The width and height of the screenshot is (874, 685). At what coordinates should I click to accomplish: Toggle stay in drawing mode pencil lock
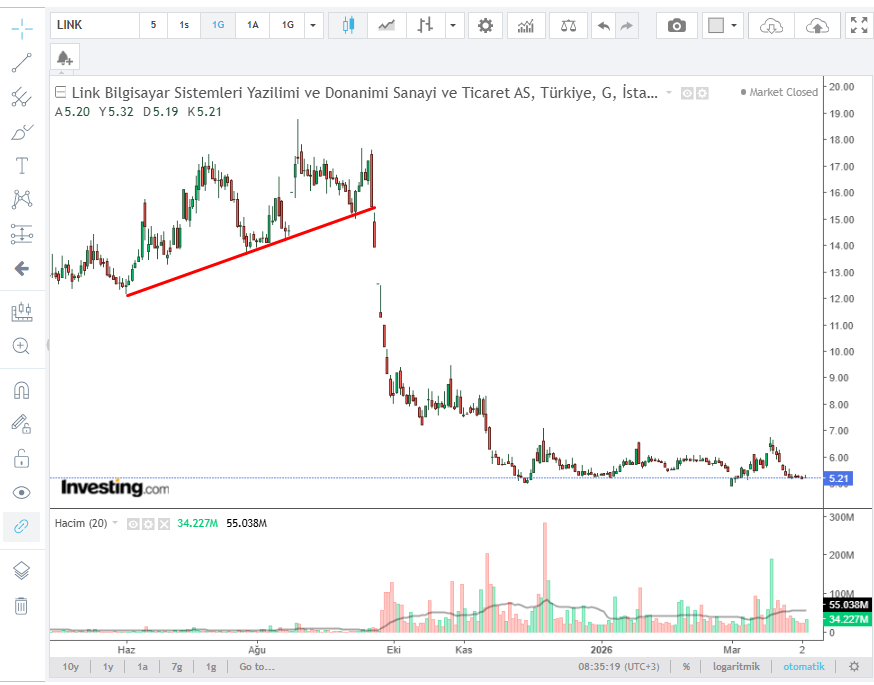(x=21, y=425)
